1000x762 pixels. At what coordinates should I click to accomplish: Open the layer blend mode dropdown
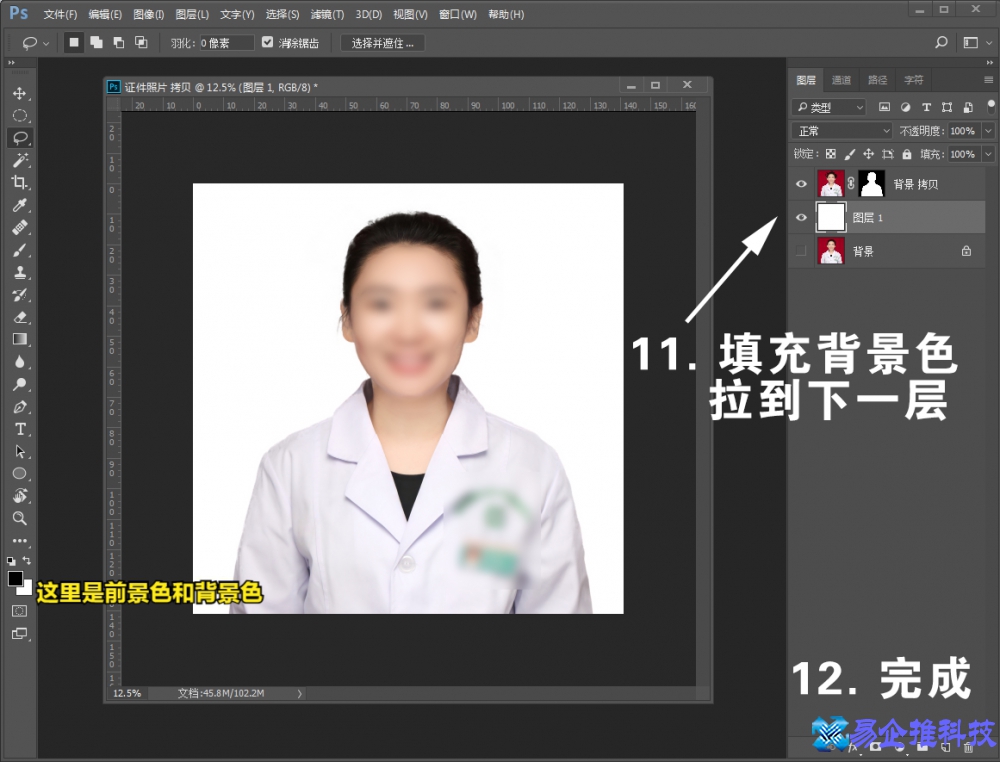(842, 130)
